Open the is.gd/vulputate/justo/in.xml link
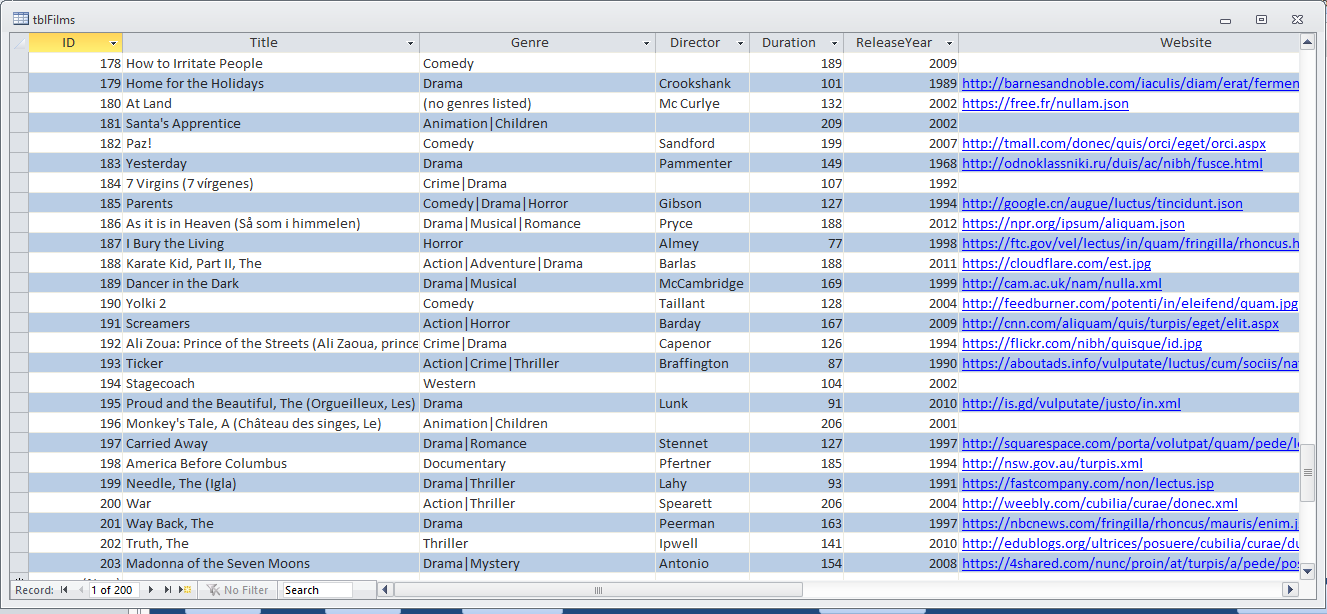The width and height of the screenshot is (1327, 614). tap(1071, 403)
